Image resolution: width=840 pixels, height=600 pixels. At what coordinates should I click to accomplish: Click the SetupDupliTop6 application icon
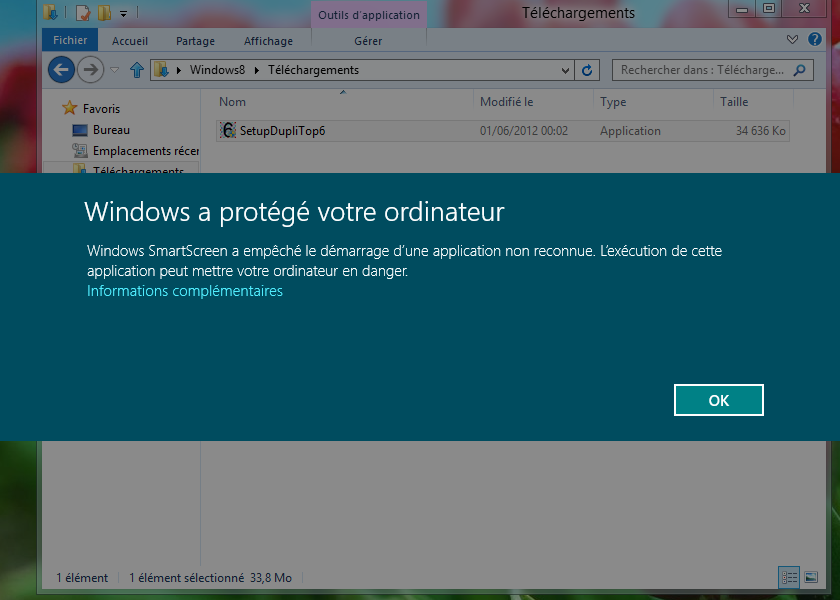click(x=228, y=130)
